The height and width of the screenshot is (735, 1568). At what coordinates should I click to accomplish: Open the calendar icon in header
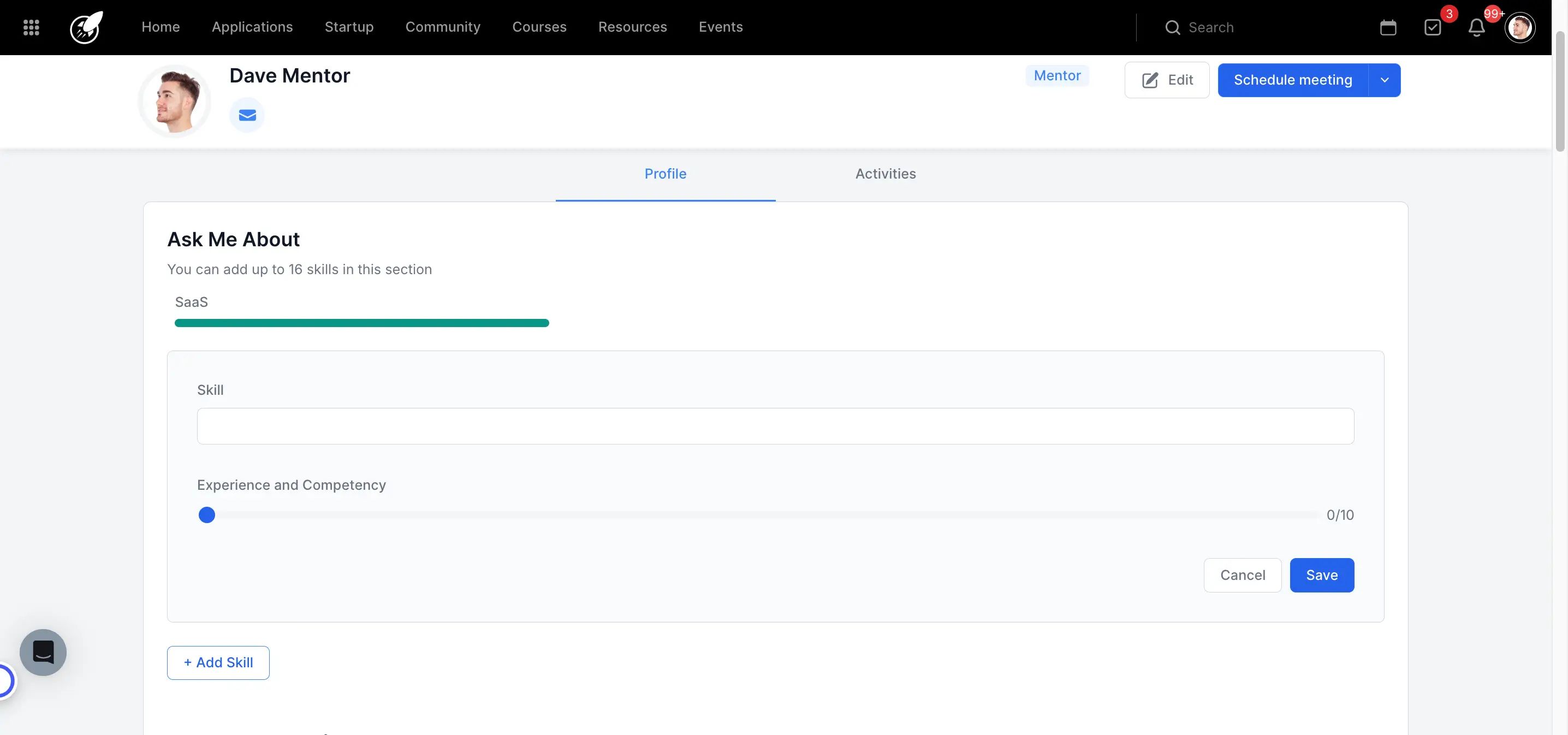pyautogui.click(x=1388, y=27)
